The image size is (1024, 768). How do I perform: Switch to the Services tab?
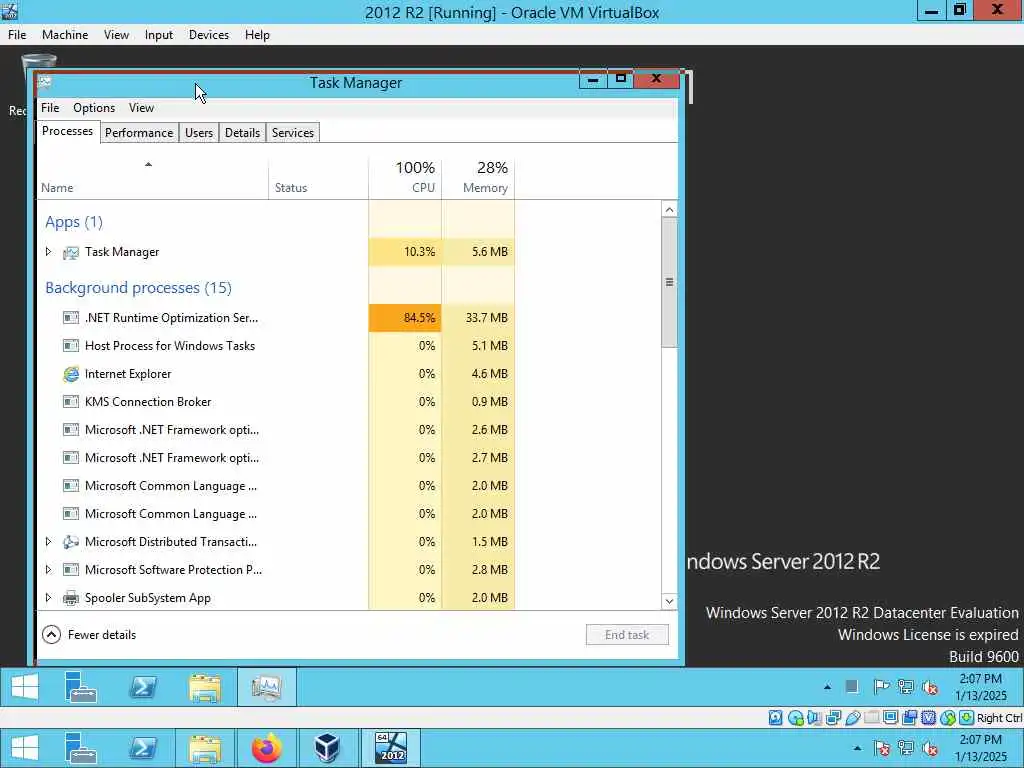tap(293, 133)
